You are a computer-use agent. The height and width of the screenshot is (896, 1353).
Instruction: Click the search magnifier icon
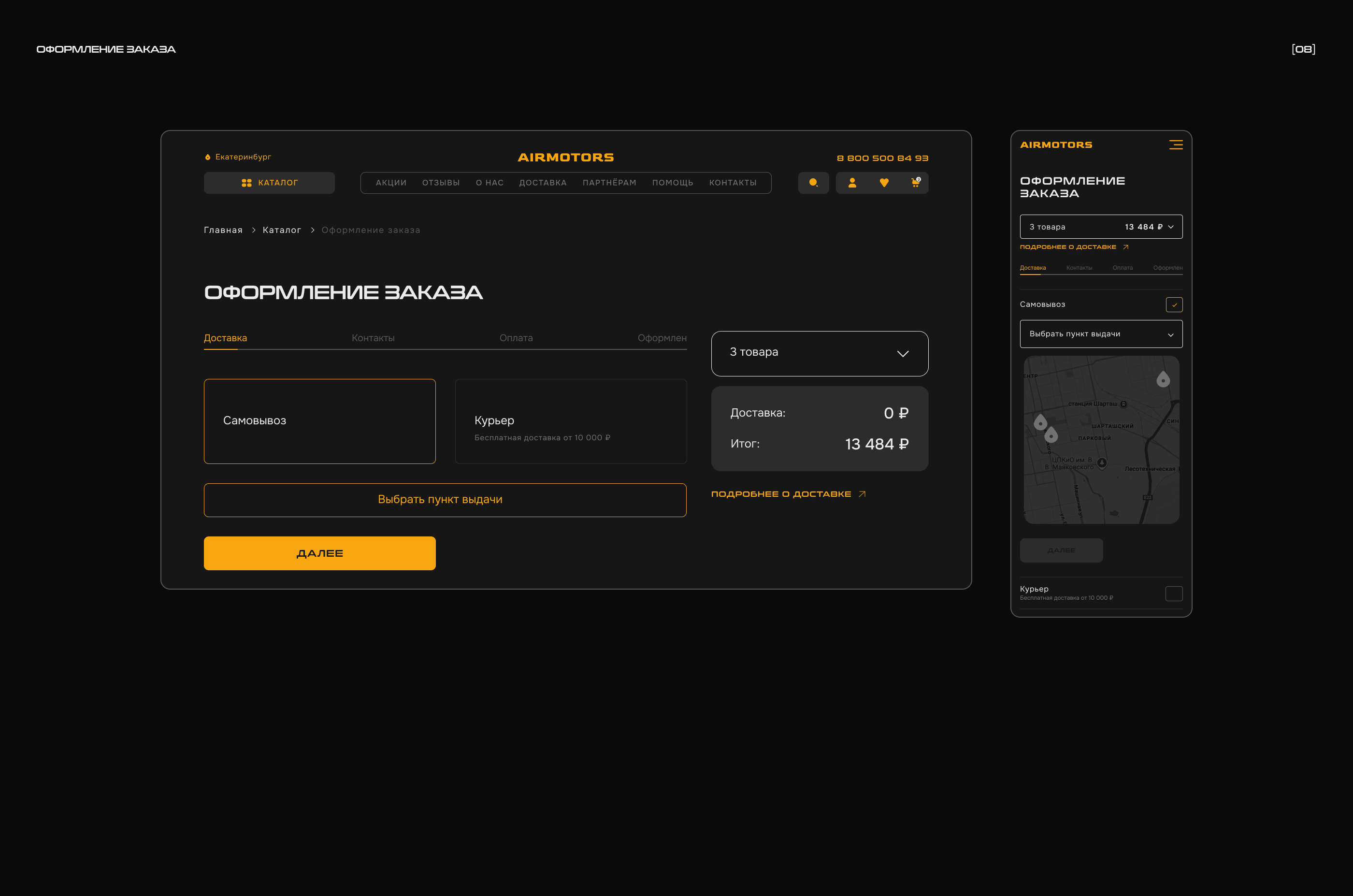[x=813, y=183]
